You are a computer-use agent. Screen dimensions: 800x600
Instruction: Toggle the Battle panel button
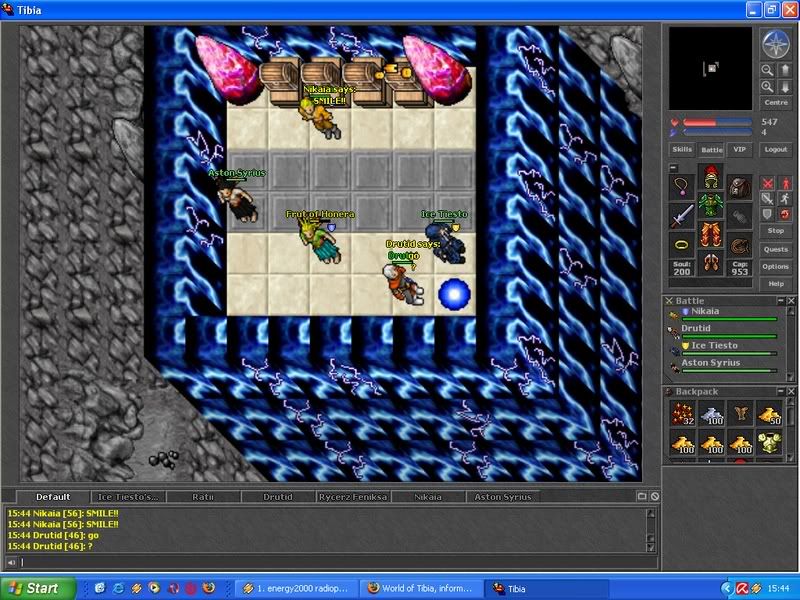tap(711, 149)
